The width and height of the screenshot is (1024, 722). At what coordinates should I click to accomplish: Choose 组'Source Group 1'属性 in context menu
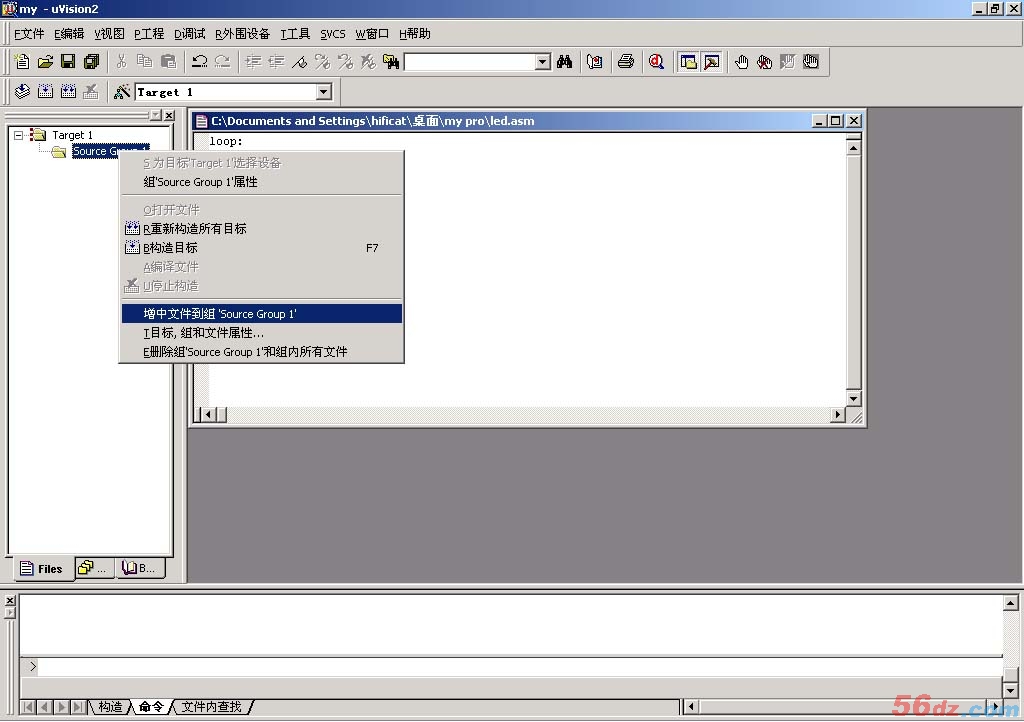click(x=262, y=182)
